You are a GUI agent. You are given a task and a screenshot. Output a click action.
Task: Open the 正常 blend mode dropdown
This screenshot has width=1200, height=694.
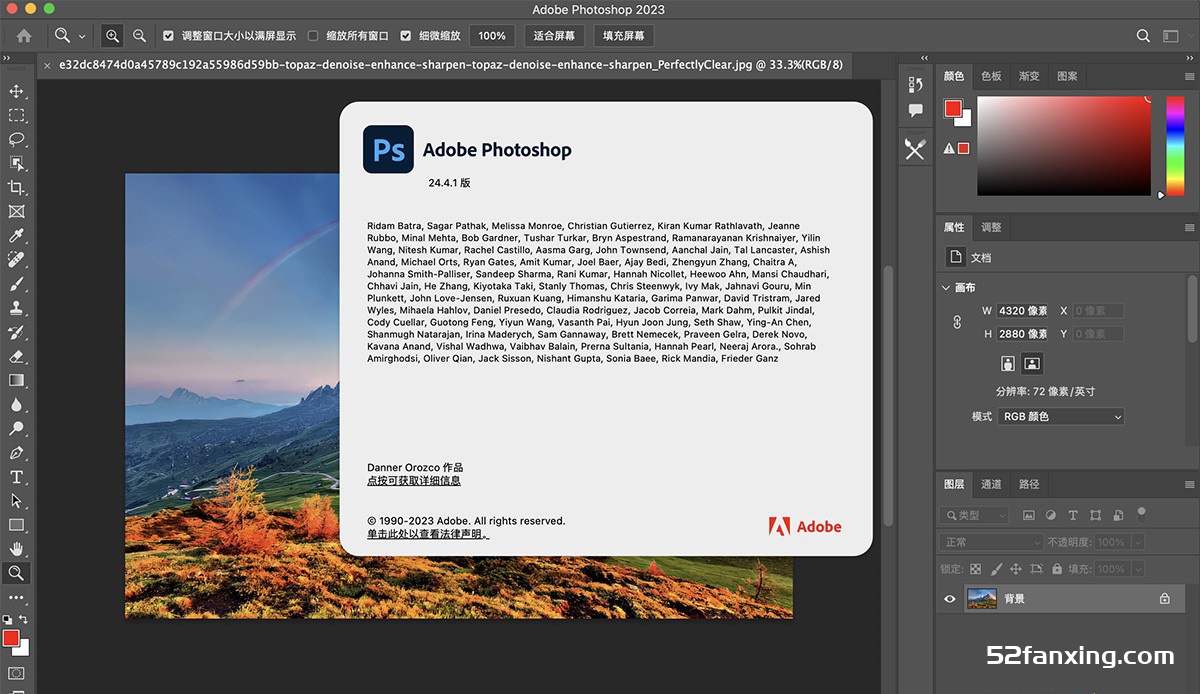coord(992,541)
